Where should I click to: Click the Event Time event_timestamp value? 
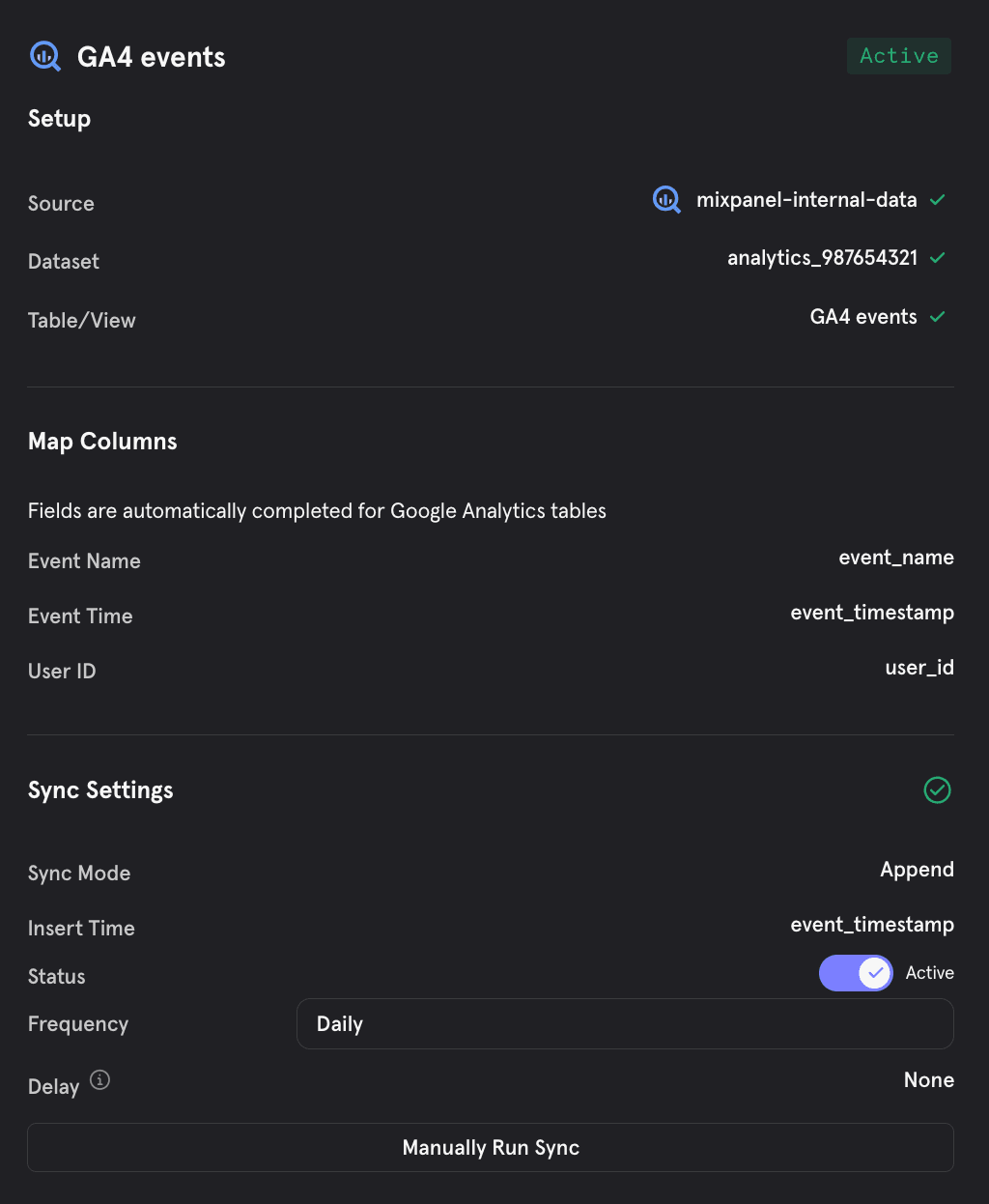[x=872, y=613]
